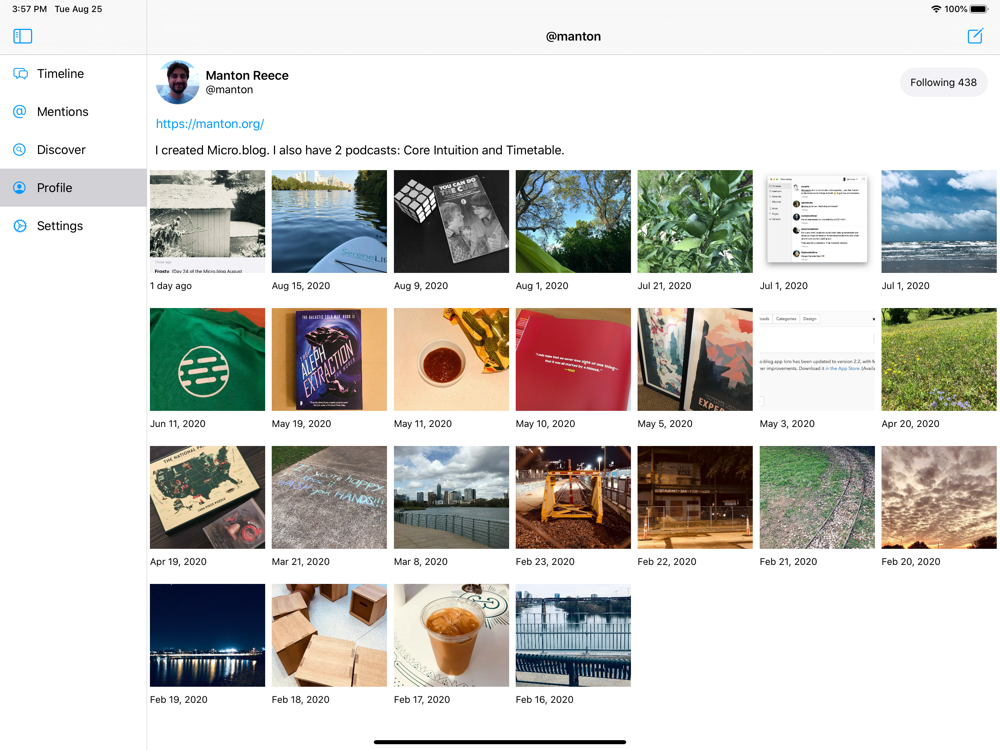Open the Timeline section
1000x750 pixels.
pyautogui.click(x=73, y=74)
